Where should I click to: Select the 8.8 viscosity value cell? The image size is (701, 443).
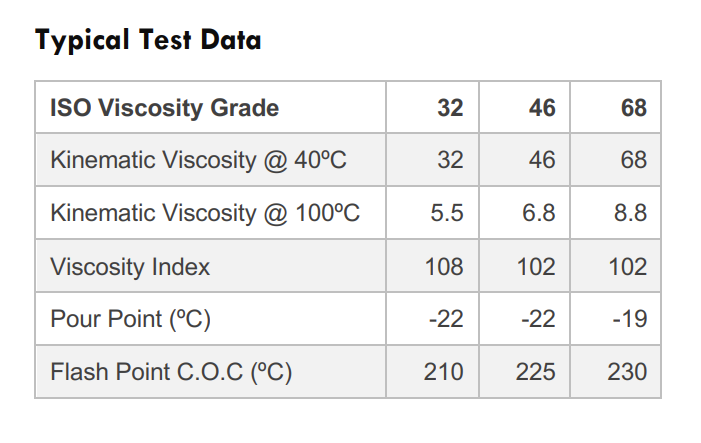pyautogui.click(x=630, y=213)
